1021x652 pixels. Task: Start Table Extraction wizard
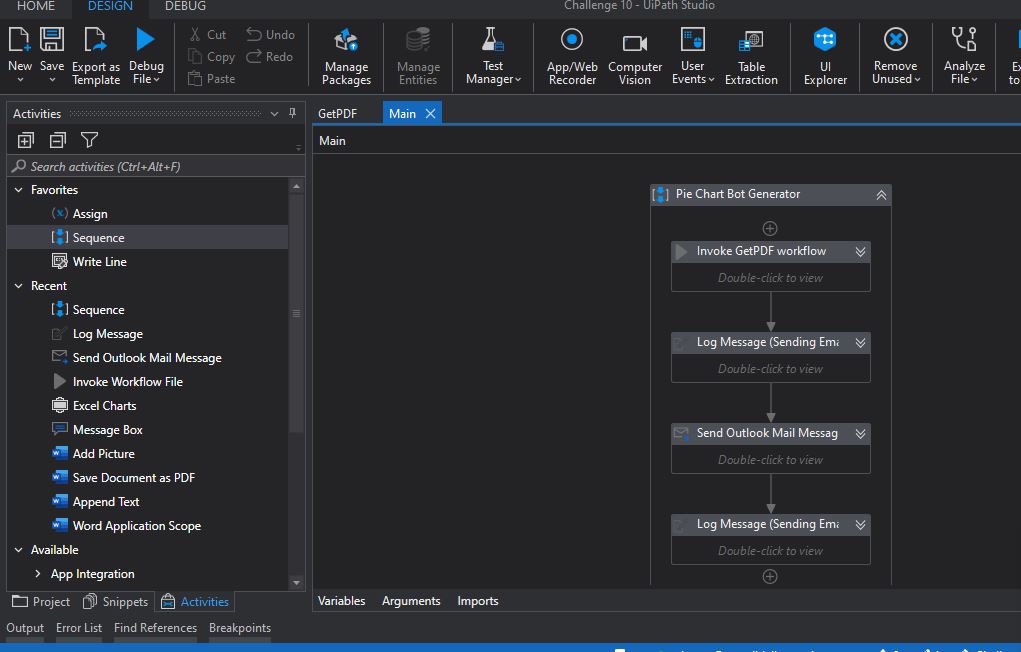751,57
